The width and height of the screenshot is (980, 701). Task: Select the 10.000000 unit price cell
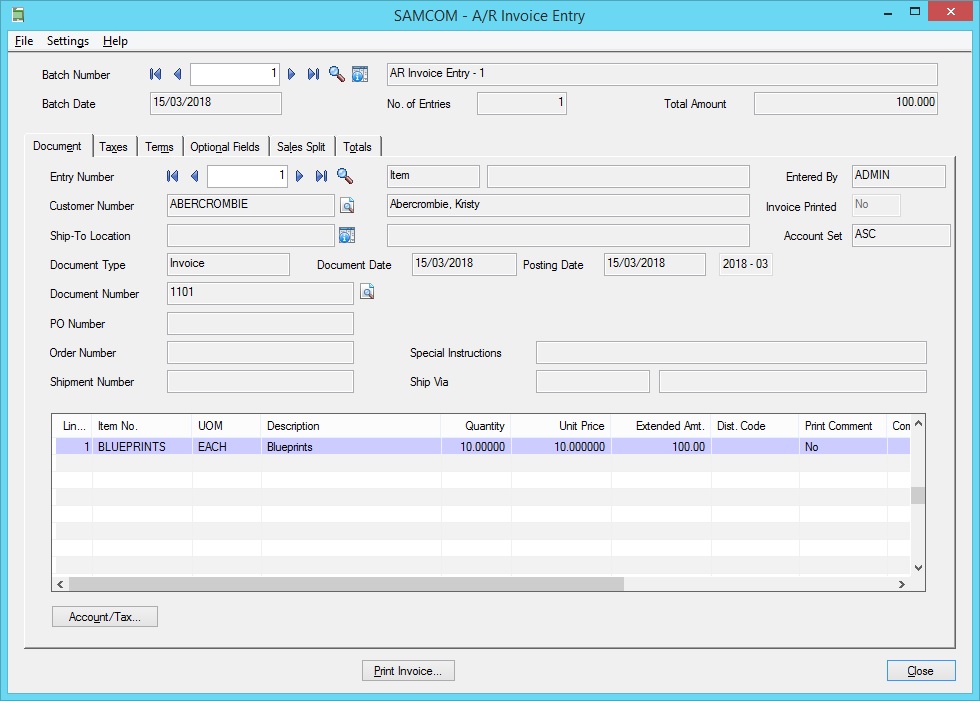tap(561, 447)
